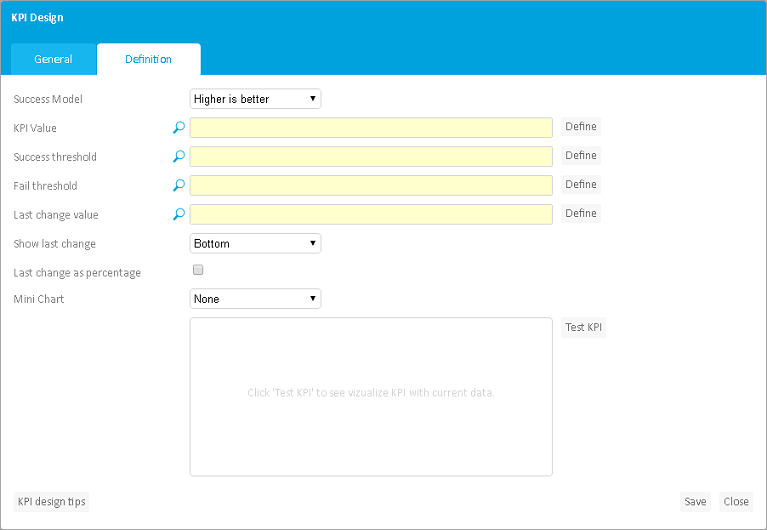Click the magnifier icon beside Success threshold

(x=179, y=157)
